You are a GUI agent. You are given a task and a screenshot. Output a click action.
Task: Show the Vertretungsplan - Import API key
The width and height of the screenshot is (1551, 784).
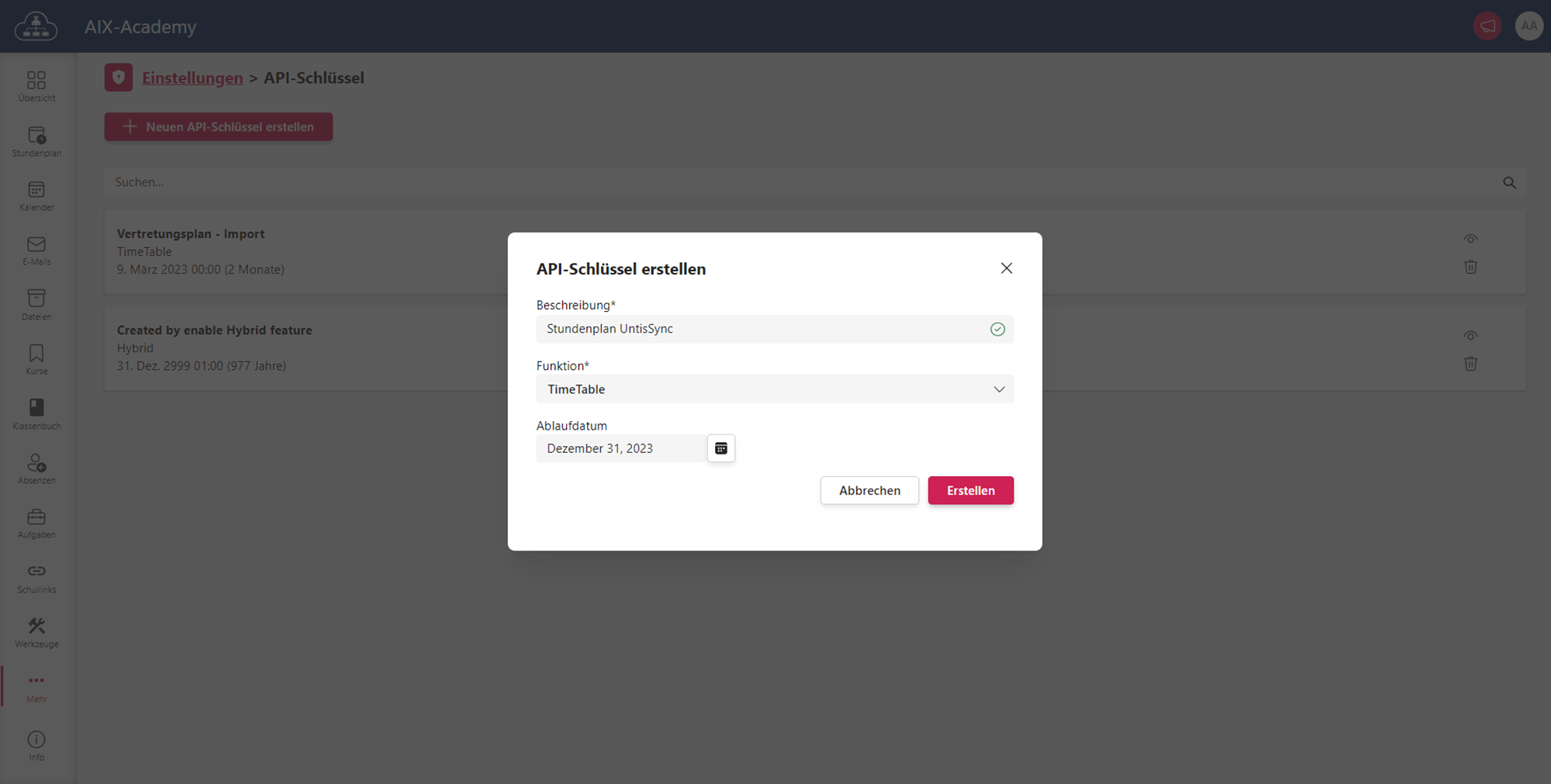click(x=1470, y=239)
